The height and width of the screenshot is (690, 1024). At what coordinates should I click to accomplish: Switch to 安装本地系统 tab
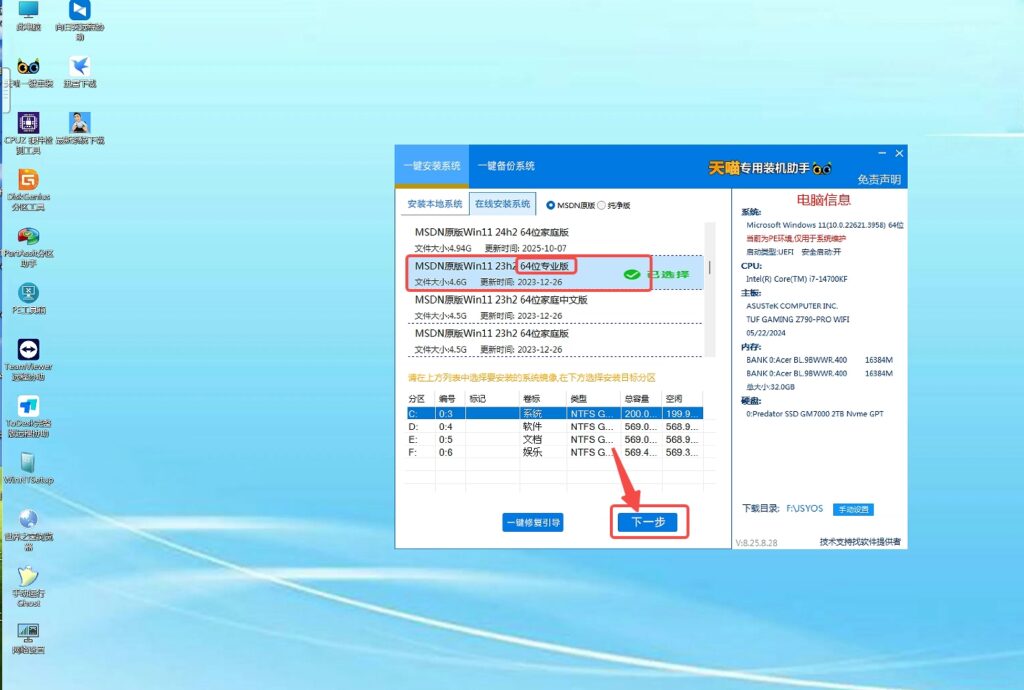(x=434, y=204)
